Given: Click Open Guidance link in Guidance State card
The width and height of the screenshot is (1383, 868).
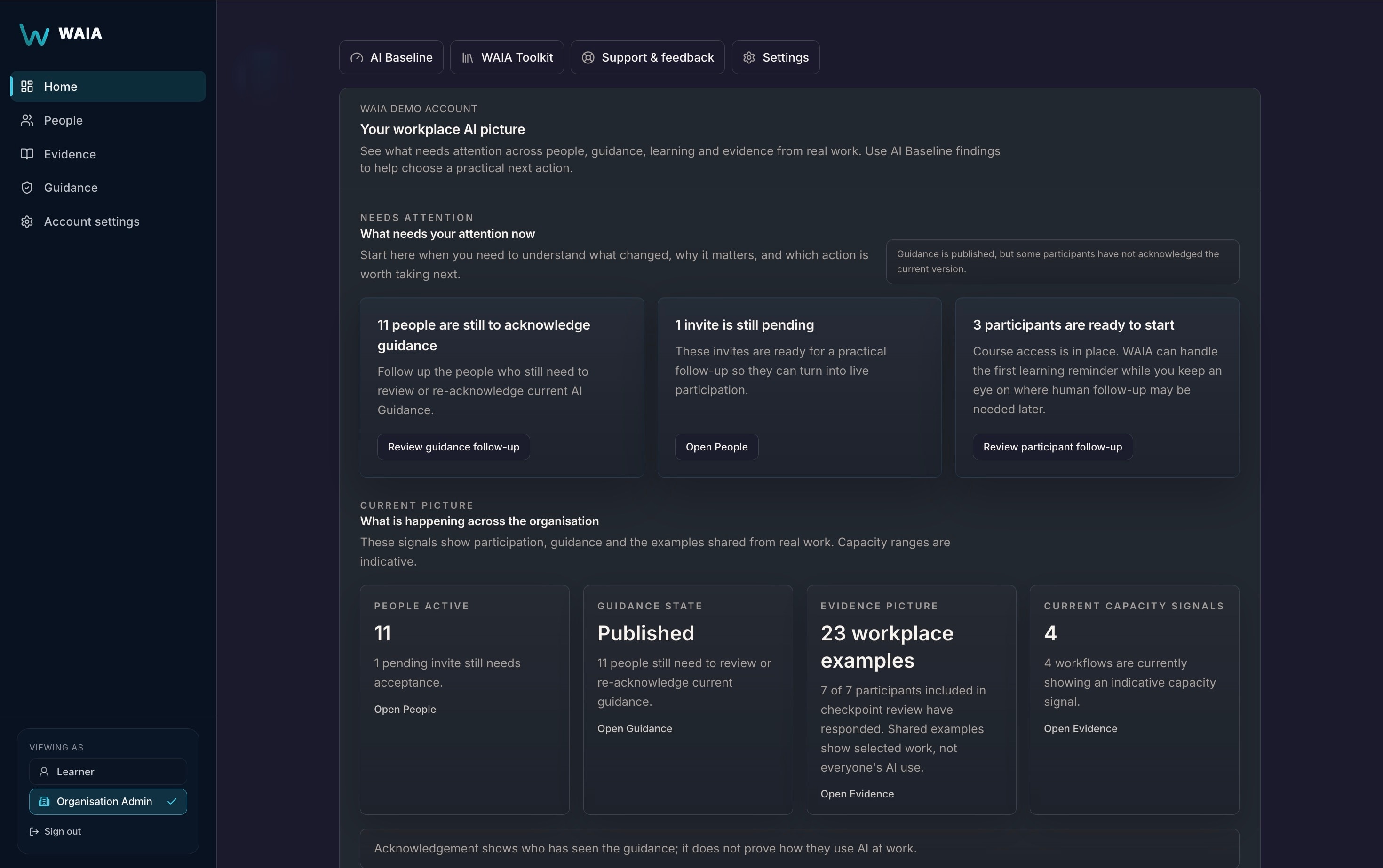Looking at the screenshot, I should pos(635,728).
